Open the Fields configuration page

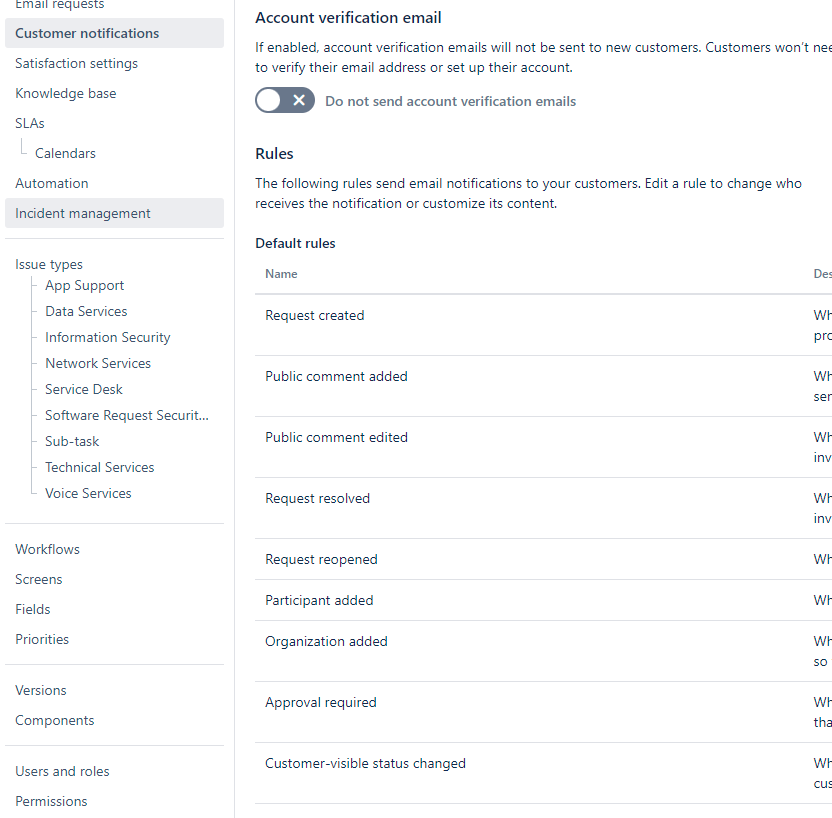coord(33,609)
